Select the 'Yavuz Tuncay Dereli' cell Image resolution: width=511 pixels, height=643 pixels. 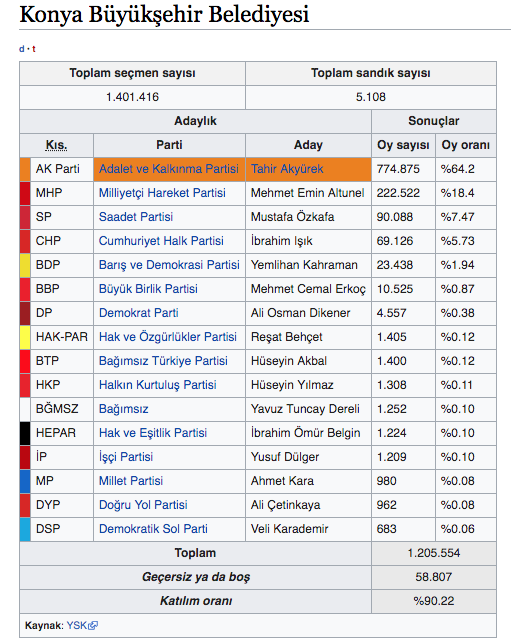(308, 409)
